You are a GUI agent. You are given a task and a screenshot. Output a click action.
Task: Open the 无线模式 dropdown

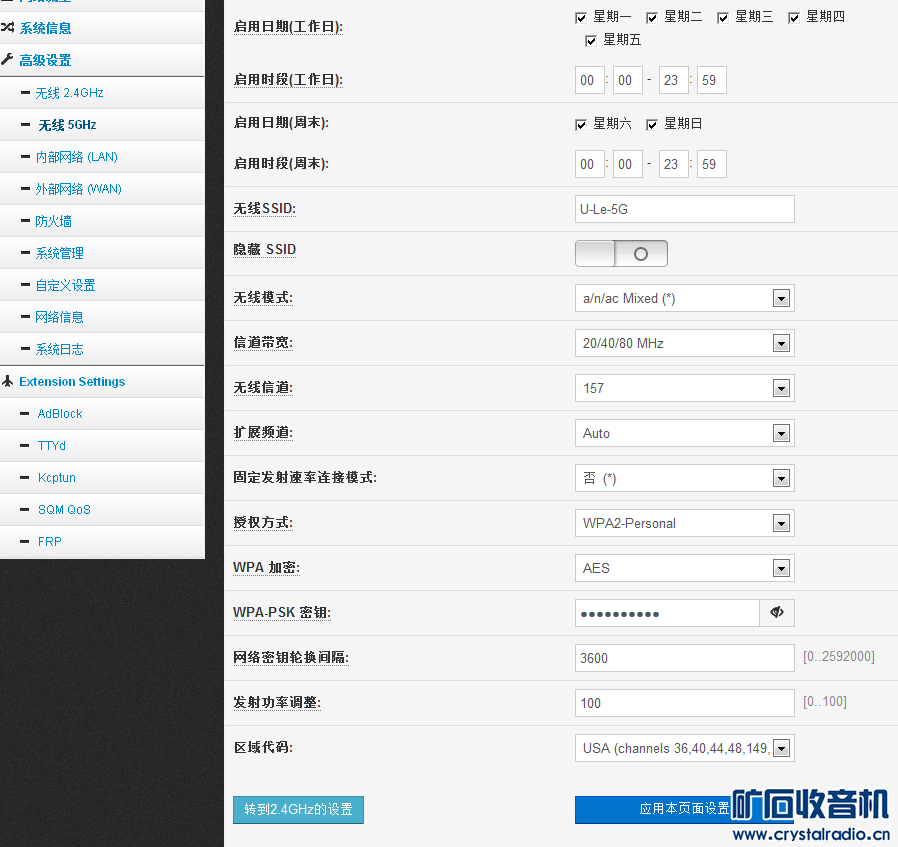[x=684, y=298]
